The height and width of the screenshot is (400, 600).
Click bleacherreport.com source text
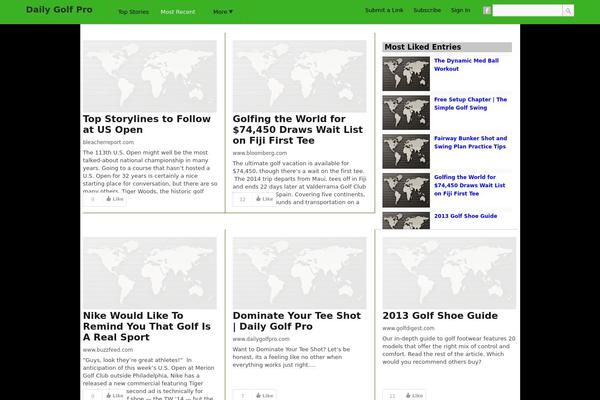(108, 142)
